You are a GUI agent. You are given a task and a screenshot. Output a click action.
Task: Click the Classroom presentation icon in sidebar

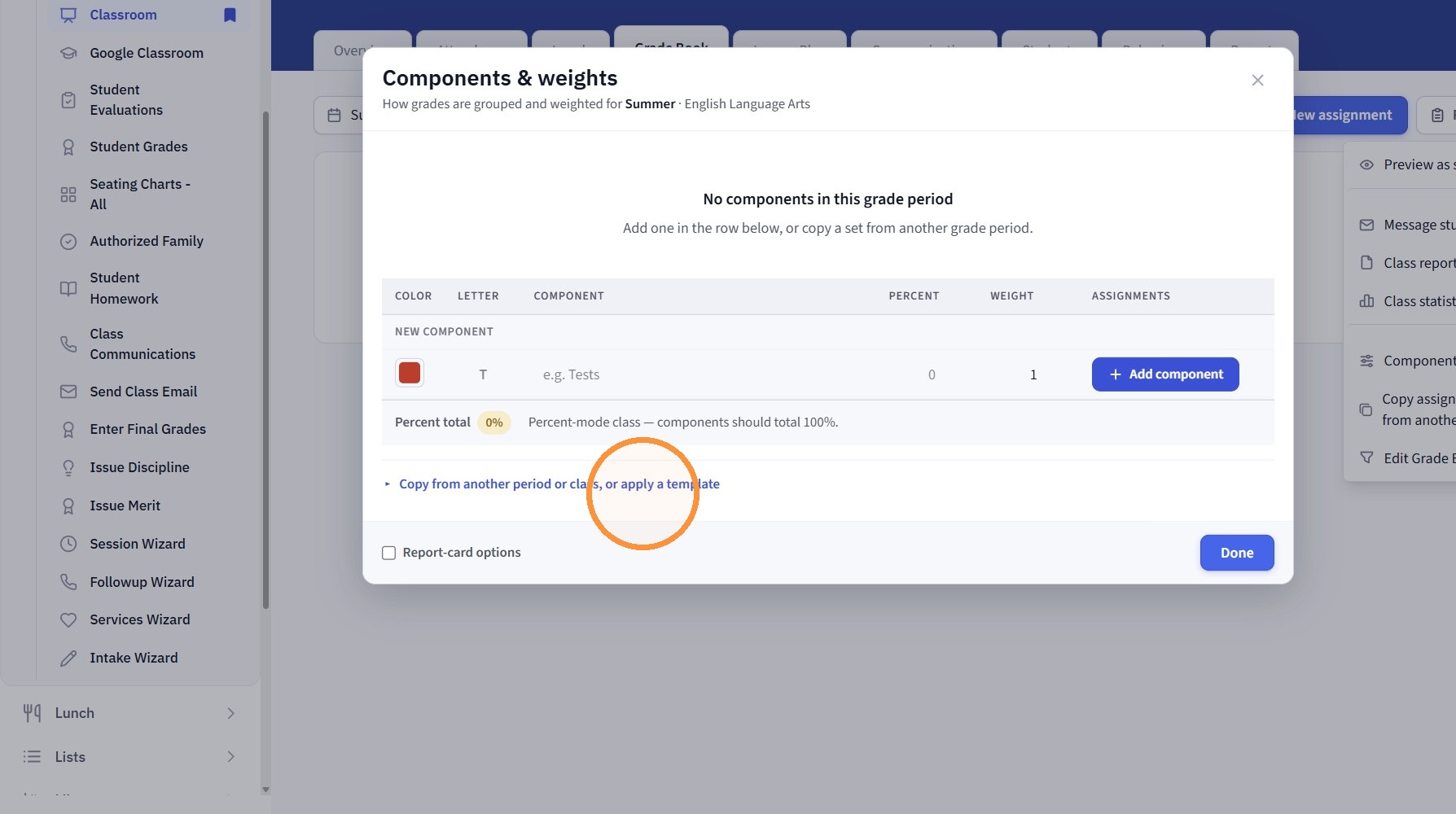(x=68, y=15)
